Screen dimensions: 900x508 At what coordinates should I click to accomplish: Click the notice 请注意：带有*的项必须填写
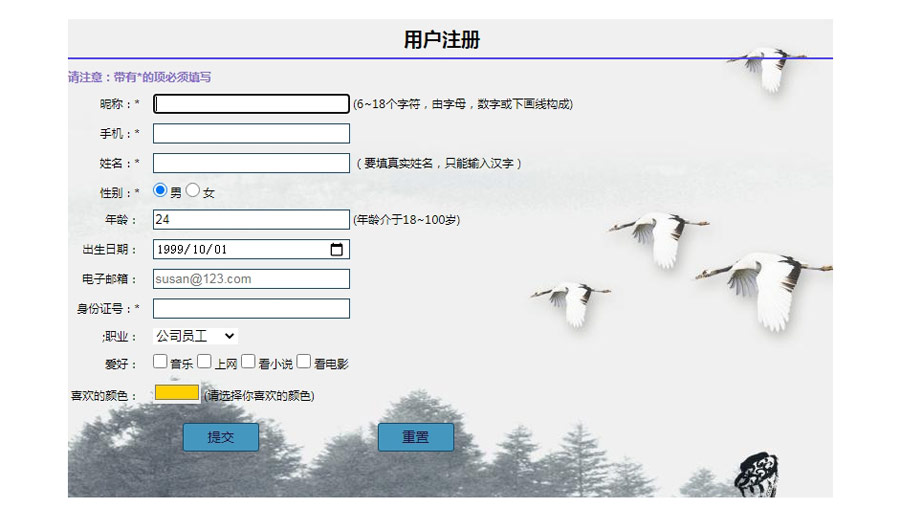(x=139, y=77)
